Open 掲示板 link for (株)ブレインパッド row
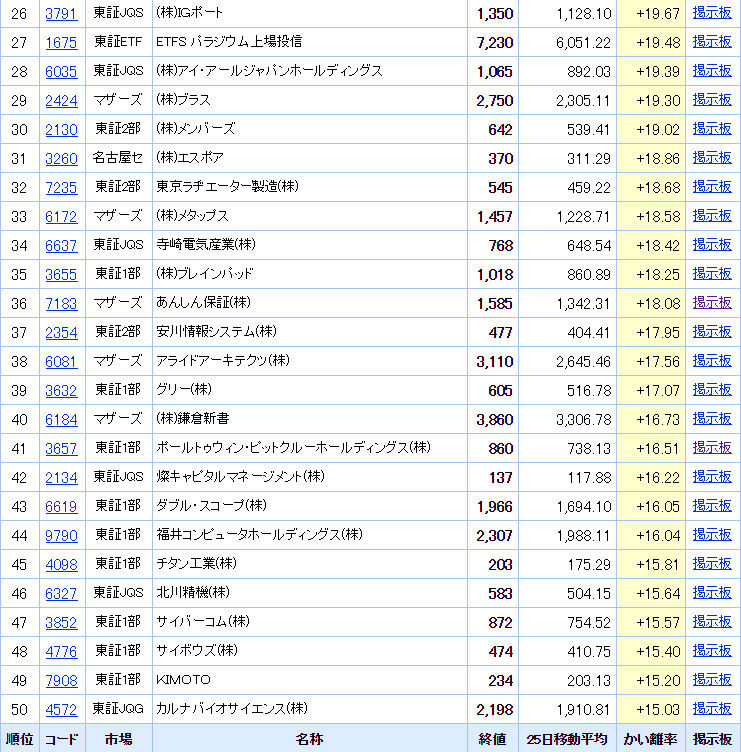741x752 pixels. (712, 274)
